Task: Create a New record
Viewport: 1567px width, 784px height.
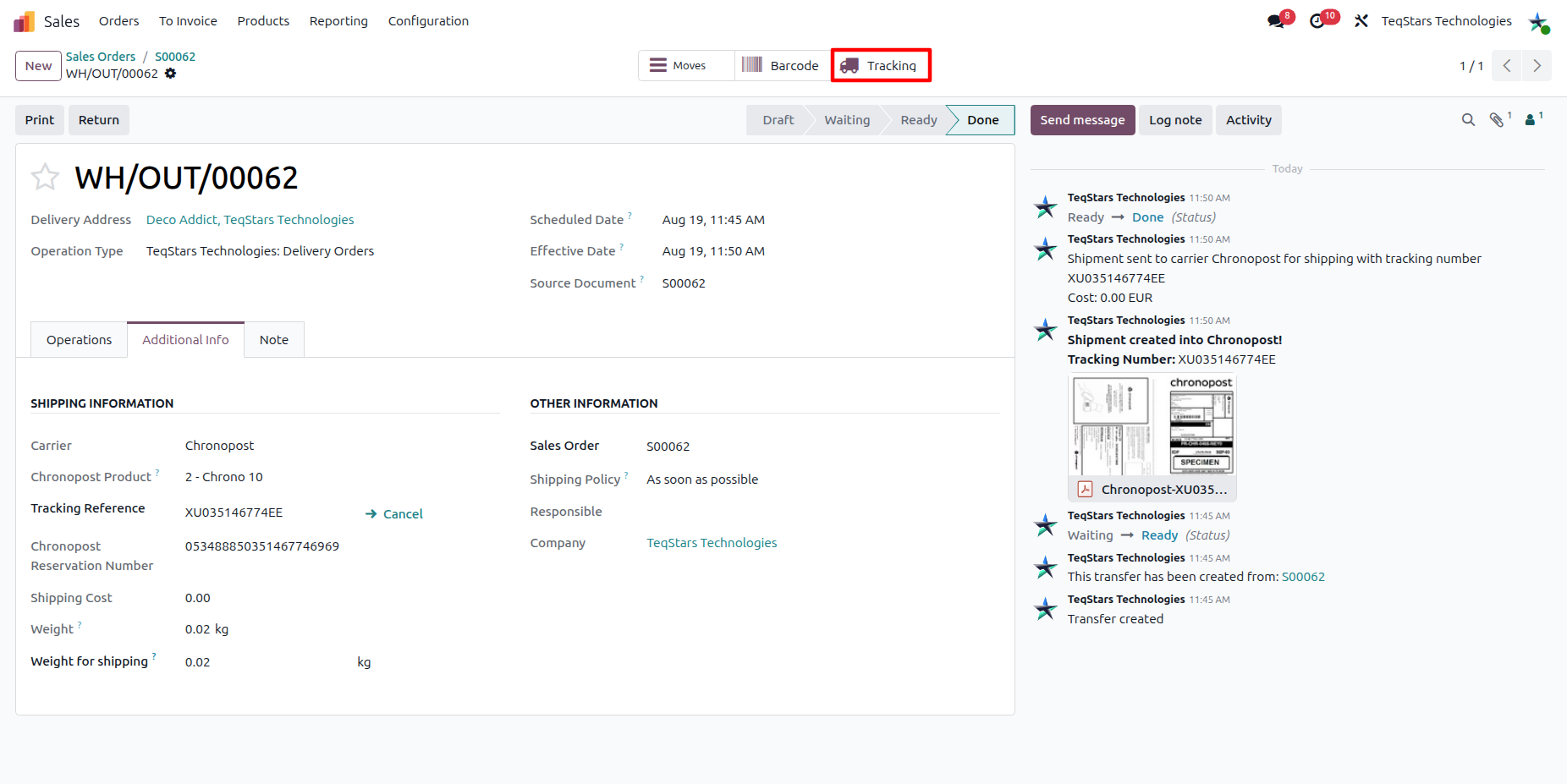Action: pyautogui.click(x=38, y=66)
